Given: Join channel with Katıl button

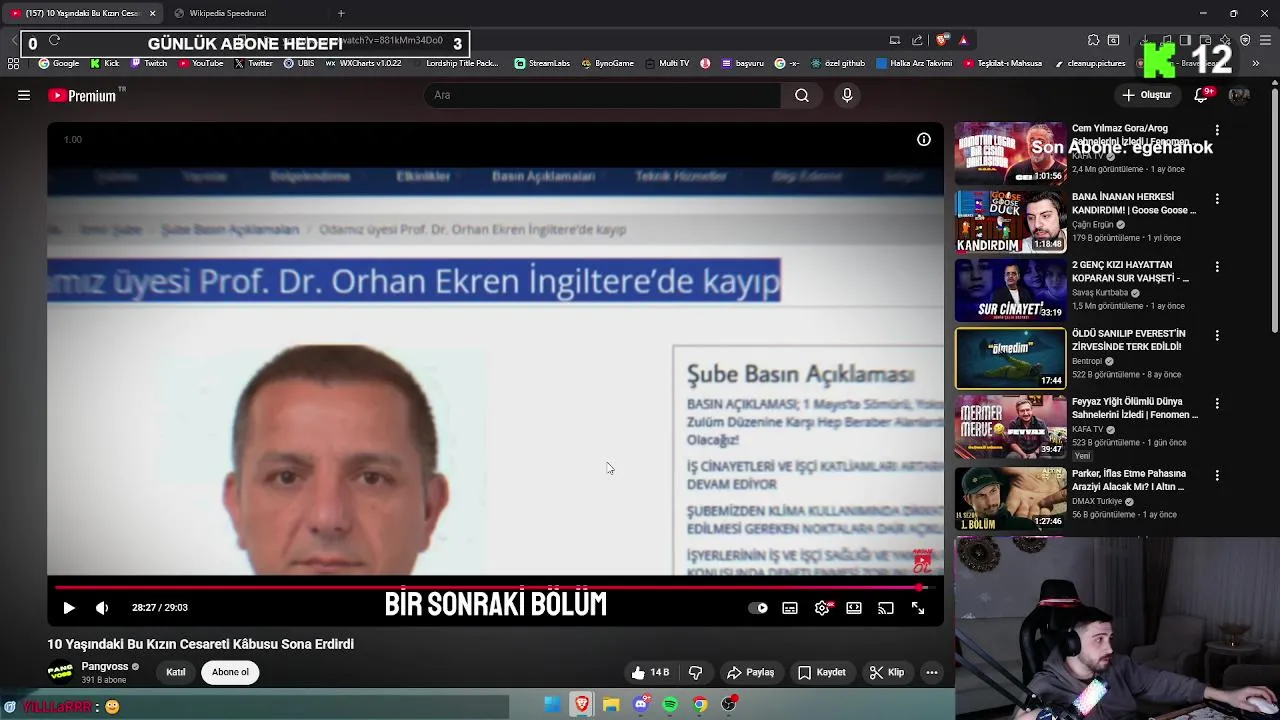Looking at the screenshot, I should coord(176,672).
